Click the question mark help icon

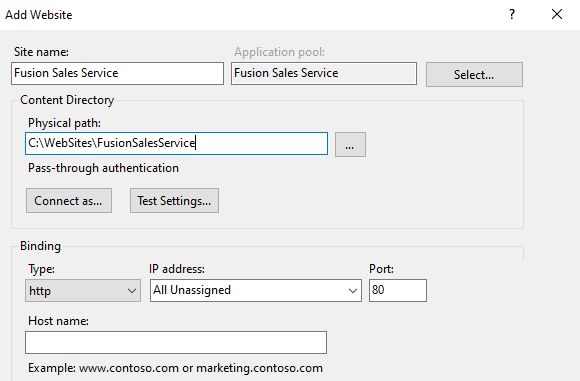point(512,14)
